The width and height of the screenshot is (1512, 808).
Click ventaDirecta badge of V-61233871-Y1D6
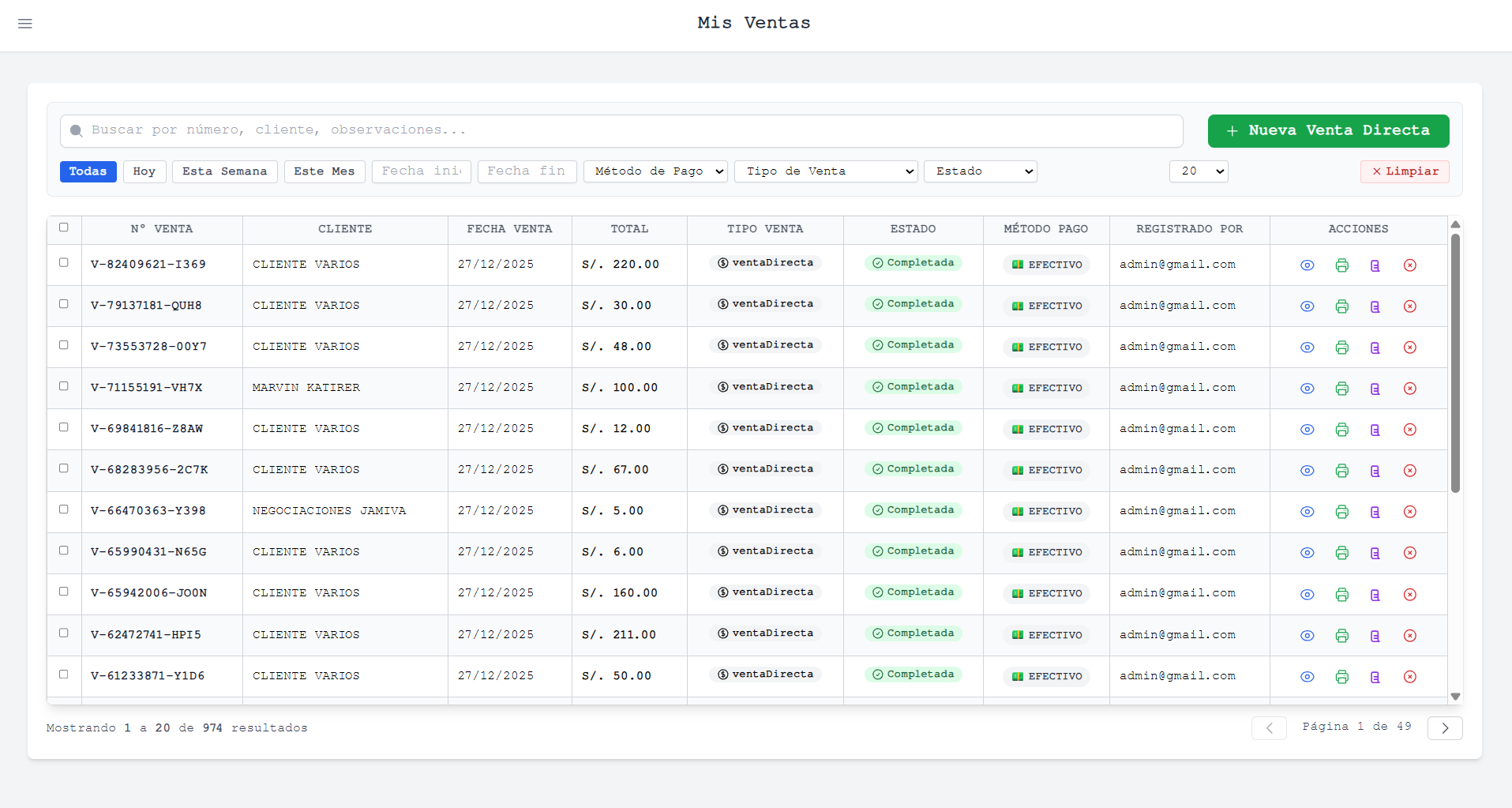[765, 675]
